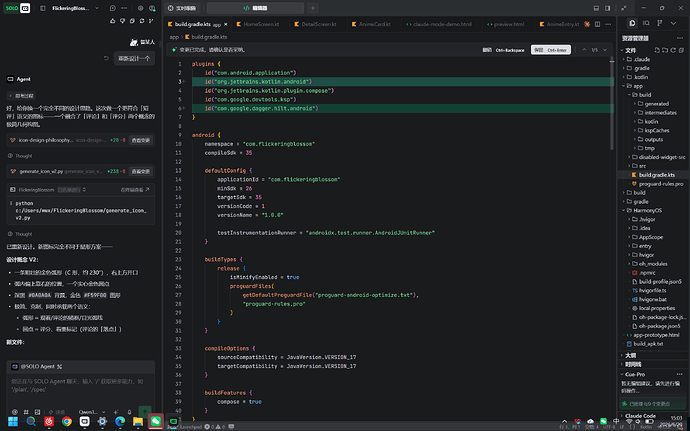Screen dimensions: 690x431
Task: Click the undo arrow beside the user message
Action: pyautogui.click(x=106, y=58)
